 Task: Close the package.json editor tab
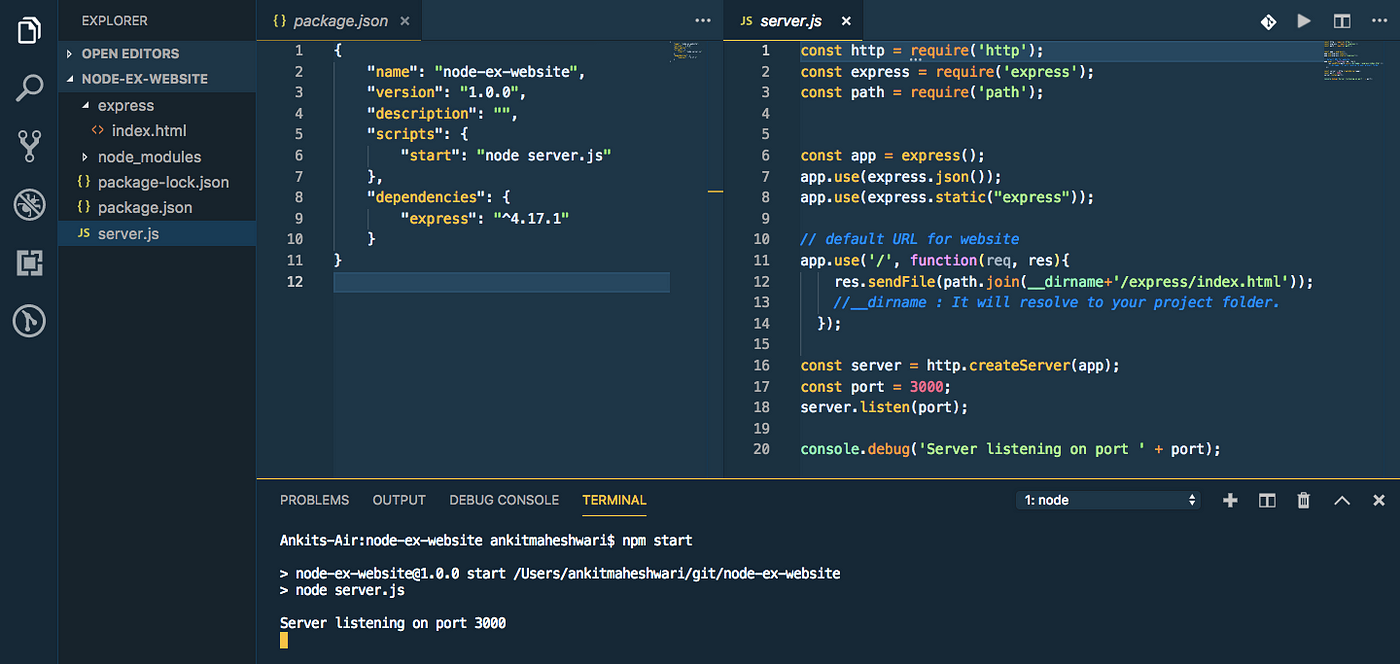click(x=405, y=21)
